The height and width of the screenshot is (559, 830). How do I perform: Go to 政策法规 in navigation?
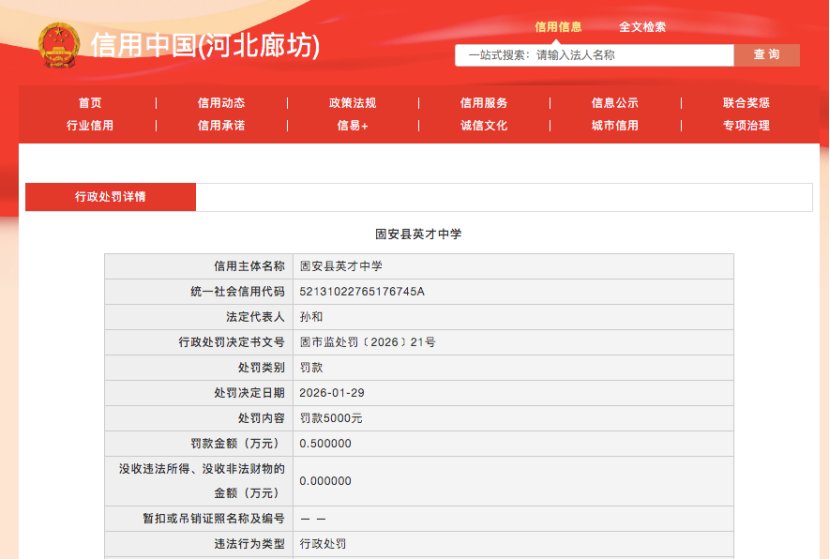pyautogui.click(x=352, y=102)
